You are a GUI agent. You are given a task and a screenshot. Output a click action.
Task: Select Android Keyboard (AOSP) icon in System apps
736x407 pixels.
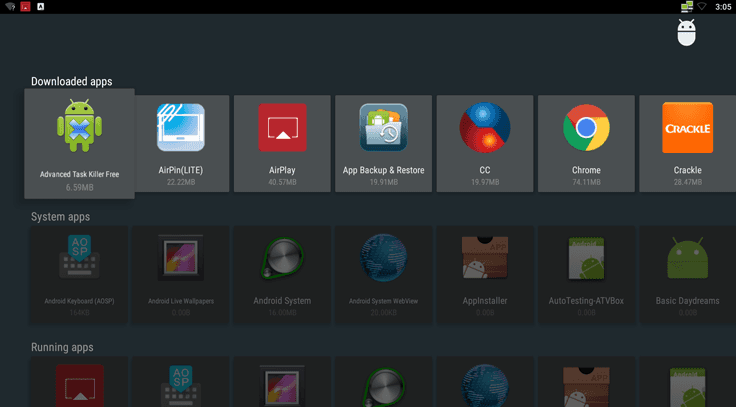(79, 257)
